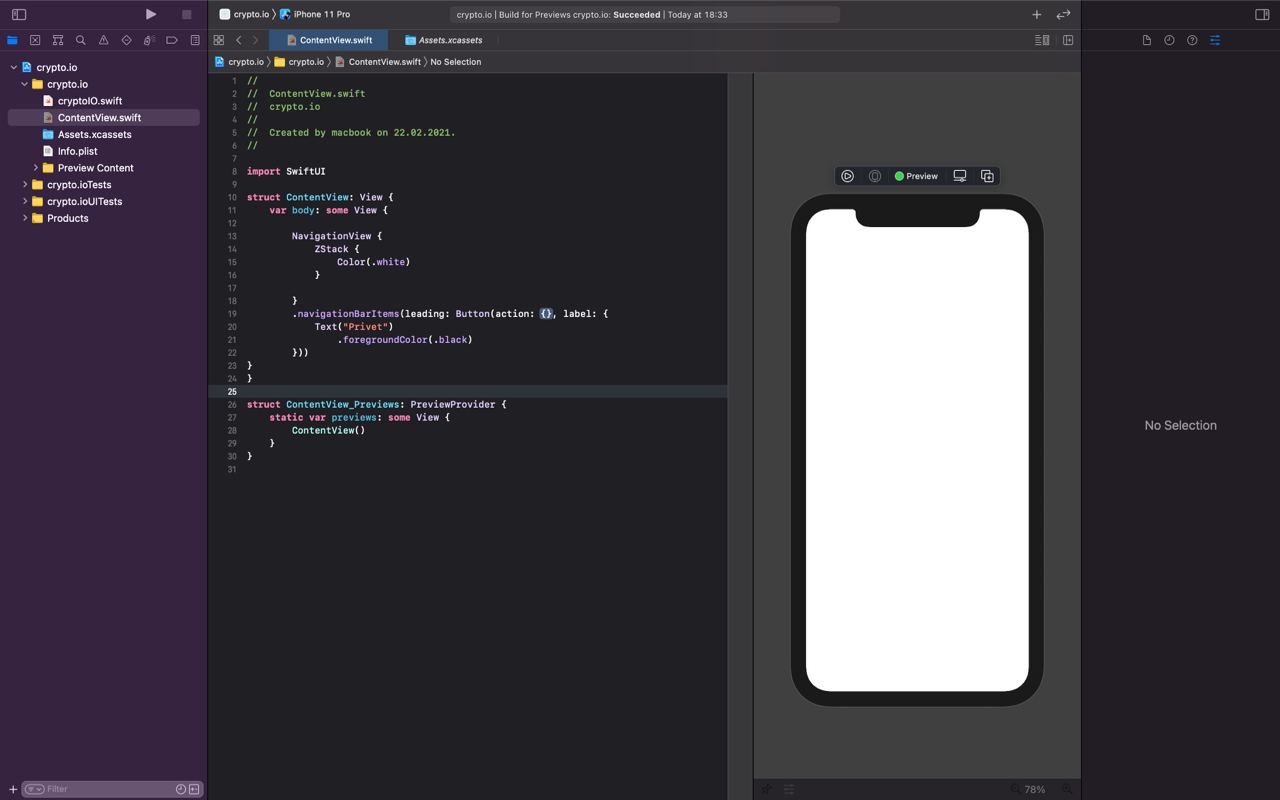Select cryptoIO.swift in navigator
The image size is (1280, 800).
point(89,101)
